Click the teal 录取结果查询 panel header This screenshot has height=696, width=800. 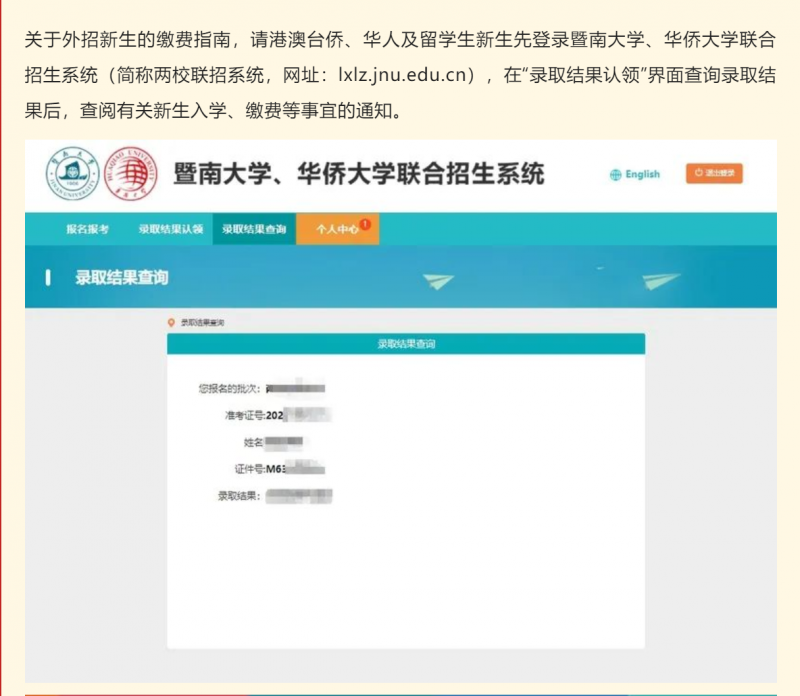(x=406, y=344)
